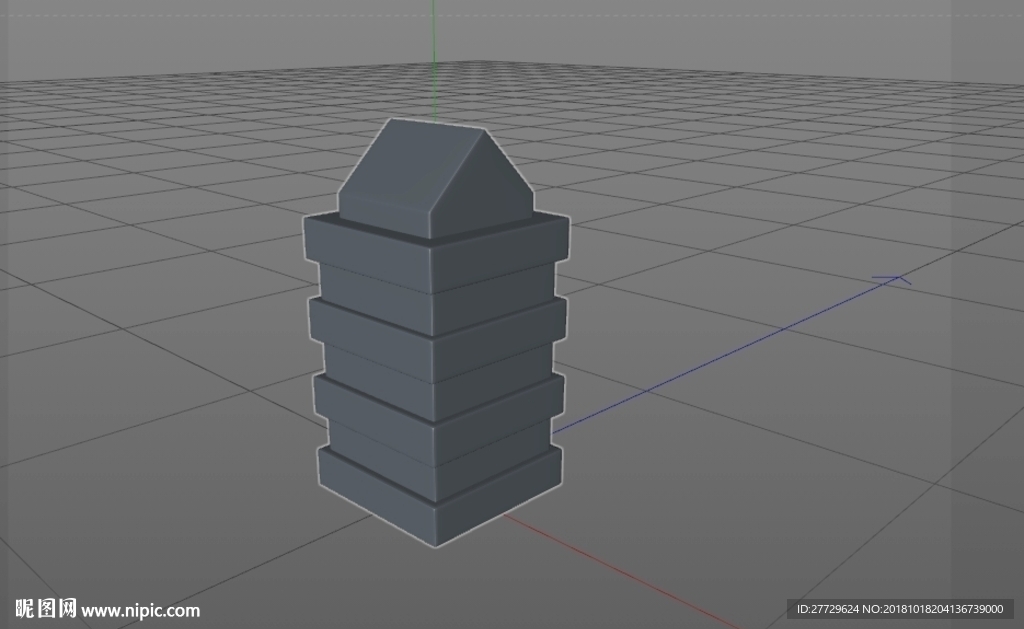Click the front bottom corner of the base slab
This screenshot has height=629, width=1024.
click(x=436, y=544)
